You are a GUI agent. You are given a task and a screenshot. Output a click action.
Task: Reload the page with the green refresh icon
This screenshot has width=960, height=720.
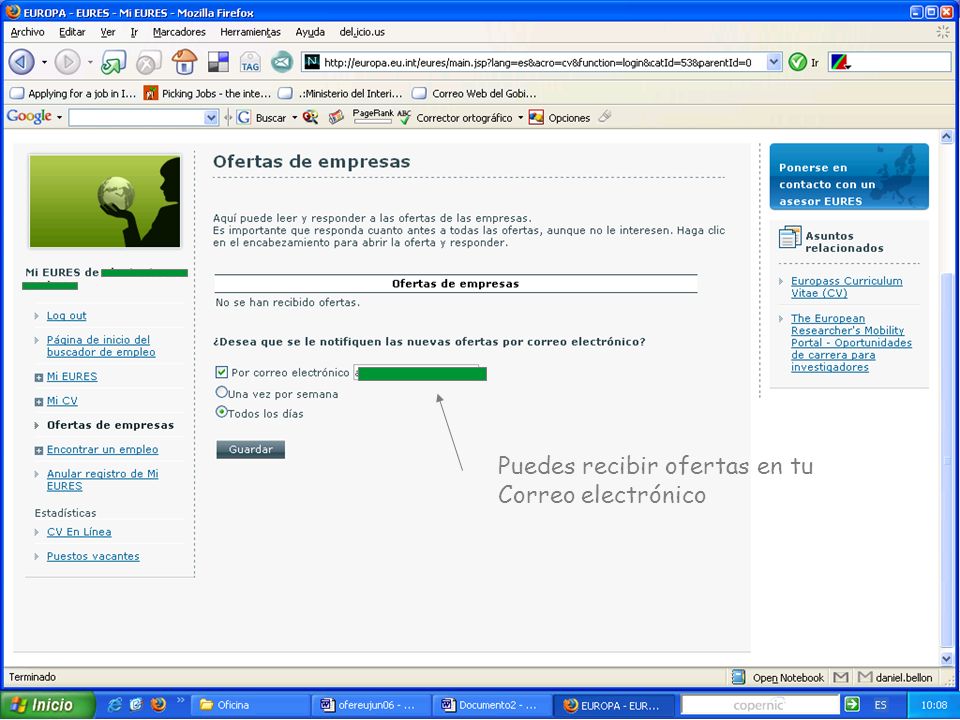pyautogui.click(x=113, y=62)
